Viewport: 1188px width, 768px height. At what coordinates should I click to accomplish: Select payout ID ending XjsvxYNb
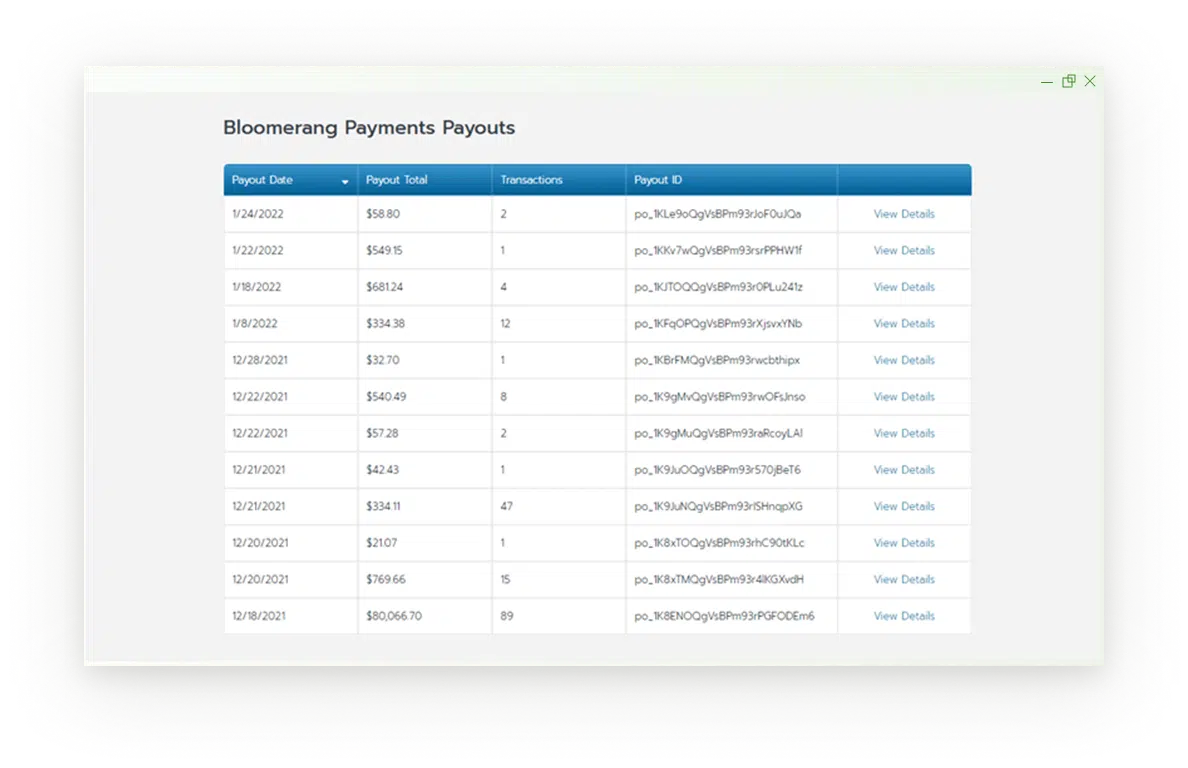click(717, 323)
